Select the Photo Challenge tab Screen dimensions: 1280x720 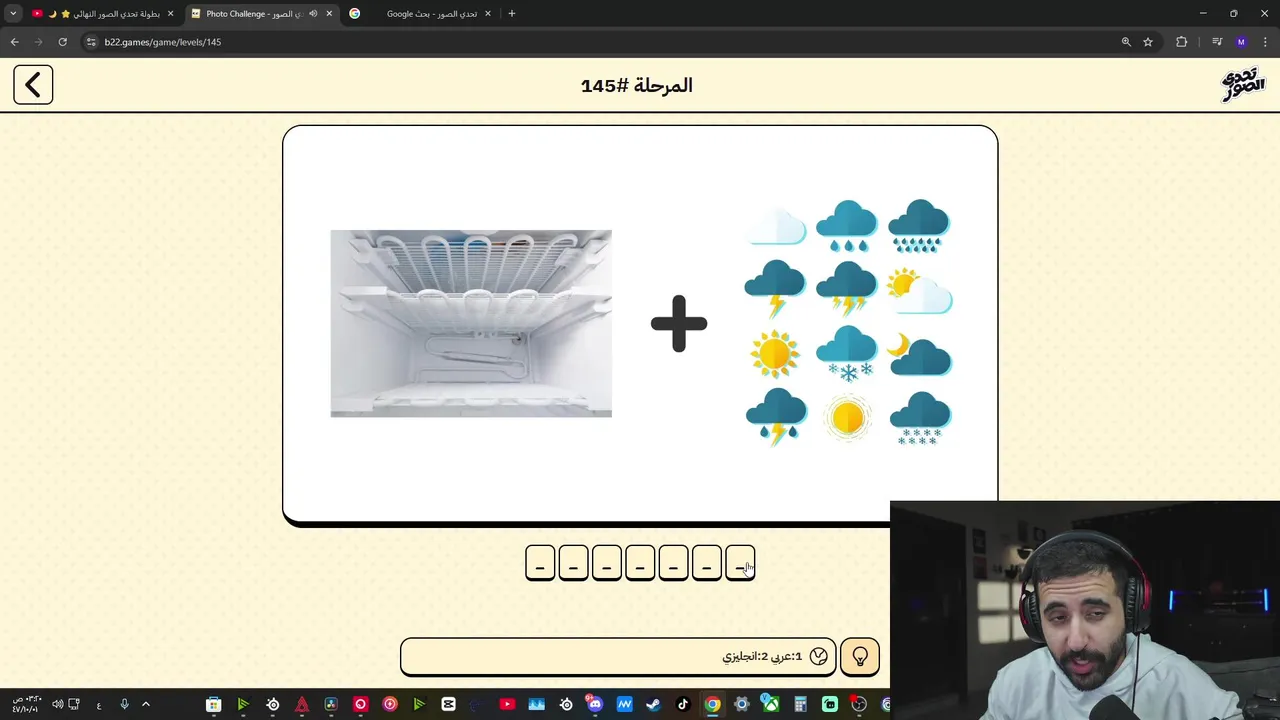tap(262, 14)
